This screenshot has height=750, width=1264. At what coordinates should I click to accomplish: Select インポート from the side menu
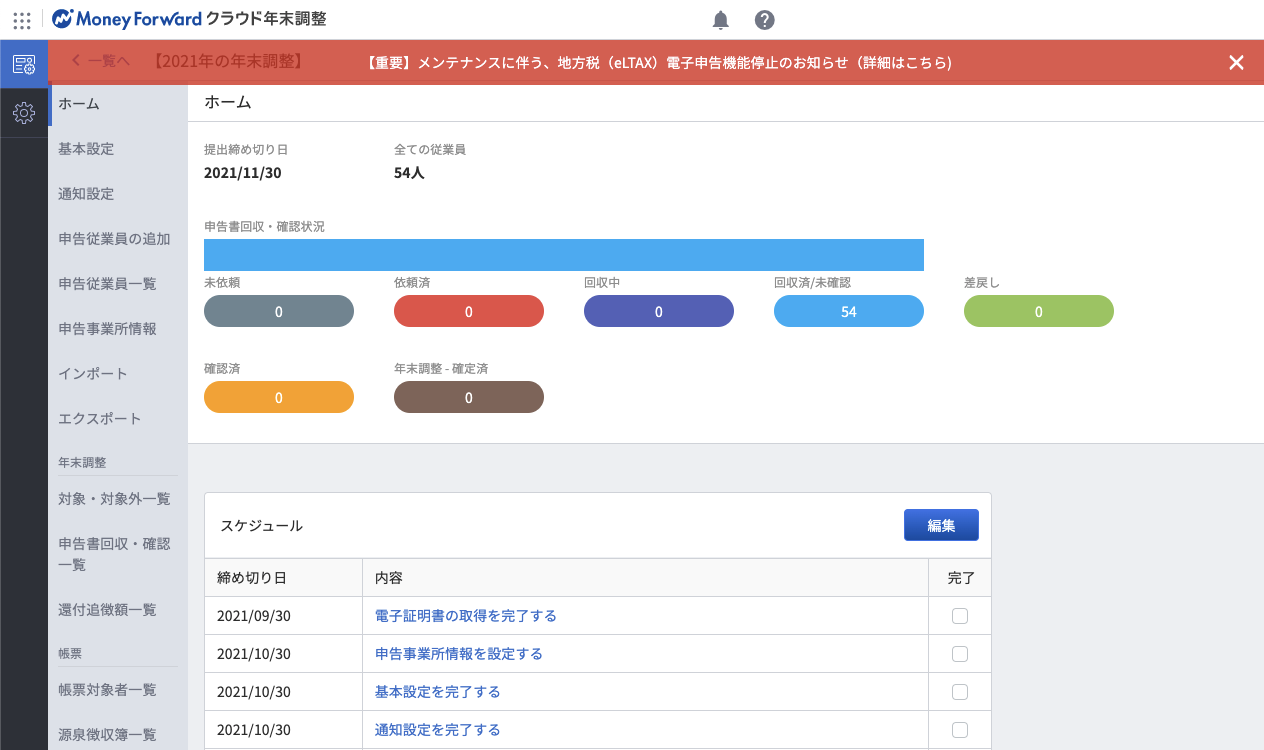point(93,374)
